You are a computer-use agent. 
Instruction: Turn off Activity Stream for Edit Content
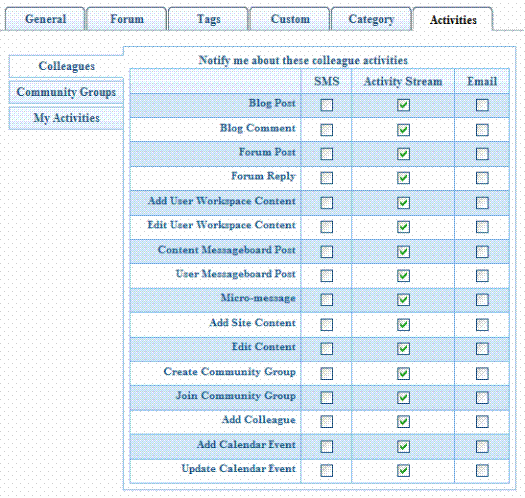[403, 349]
